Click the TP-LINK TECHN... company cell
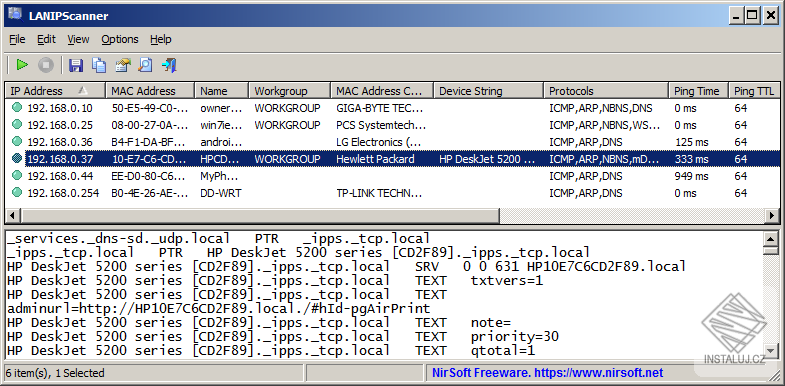The image size is (785, 386). coord(379,193)
